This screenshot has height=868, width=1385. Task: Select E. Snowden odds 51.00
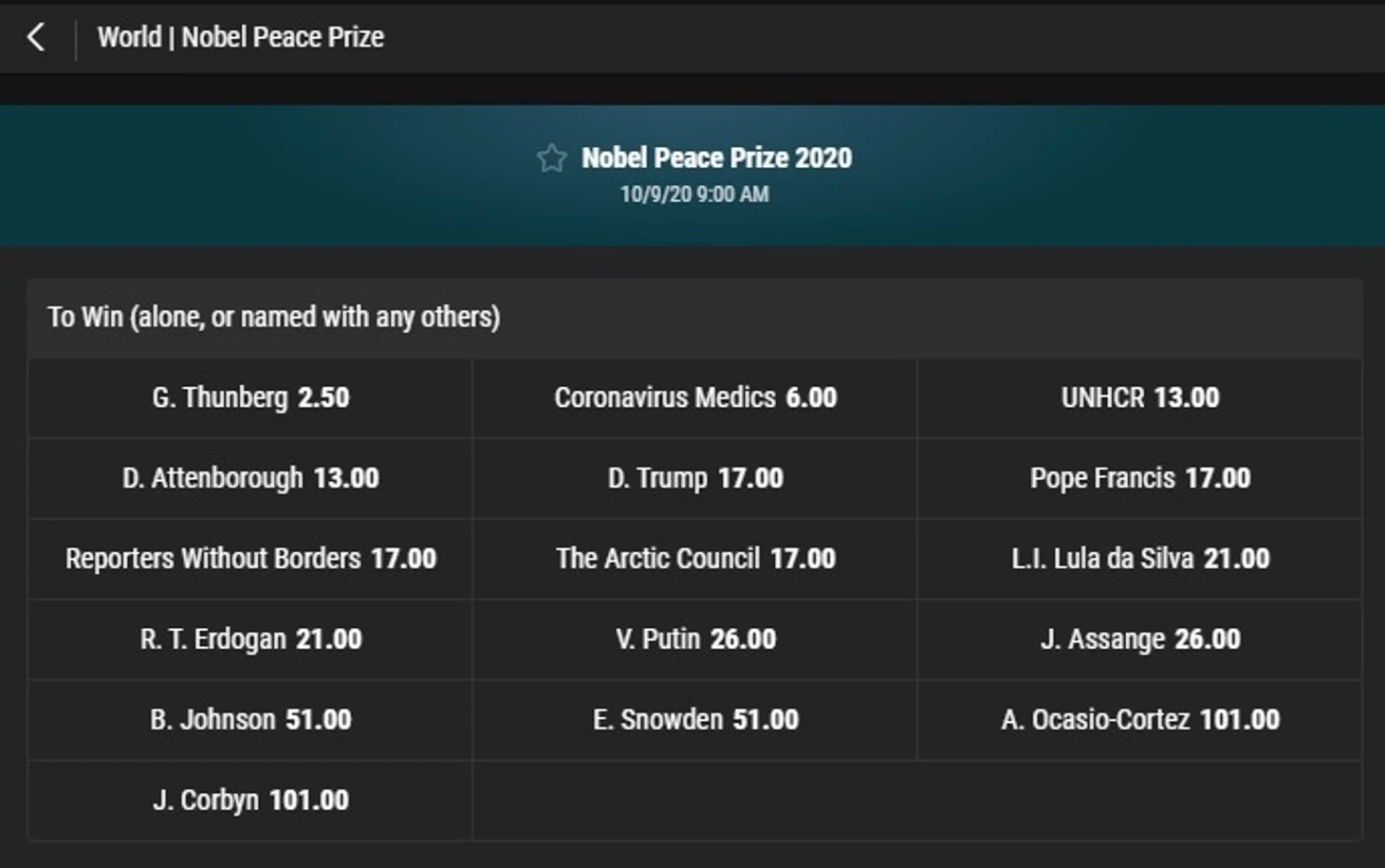pyautogui.click(x=695, y=720)
